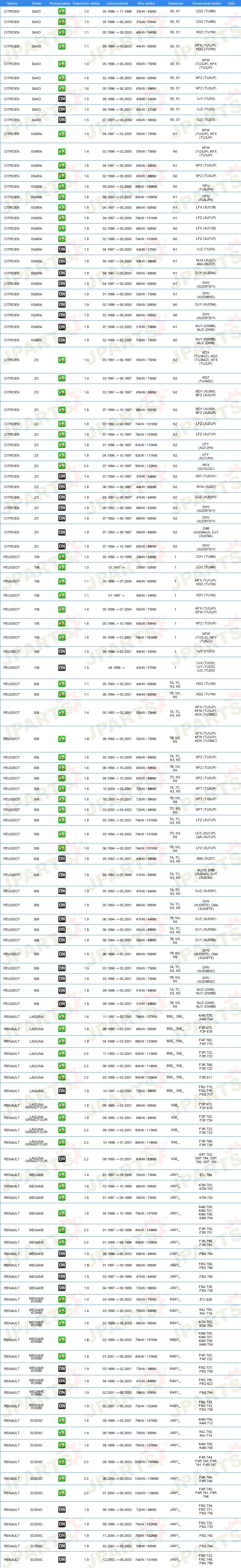Screen dimensions: 241x1568
Task: Click the Oznaczenie silnika column header
Action: click(206, 3)
